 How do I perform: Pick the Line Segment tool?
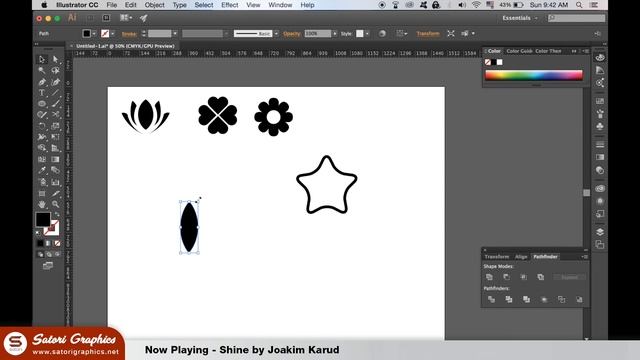(x=56, y=93)
